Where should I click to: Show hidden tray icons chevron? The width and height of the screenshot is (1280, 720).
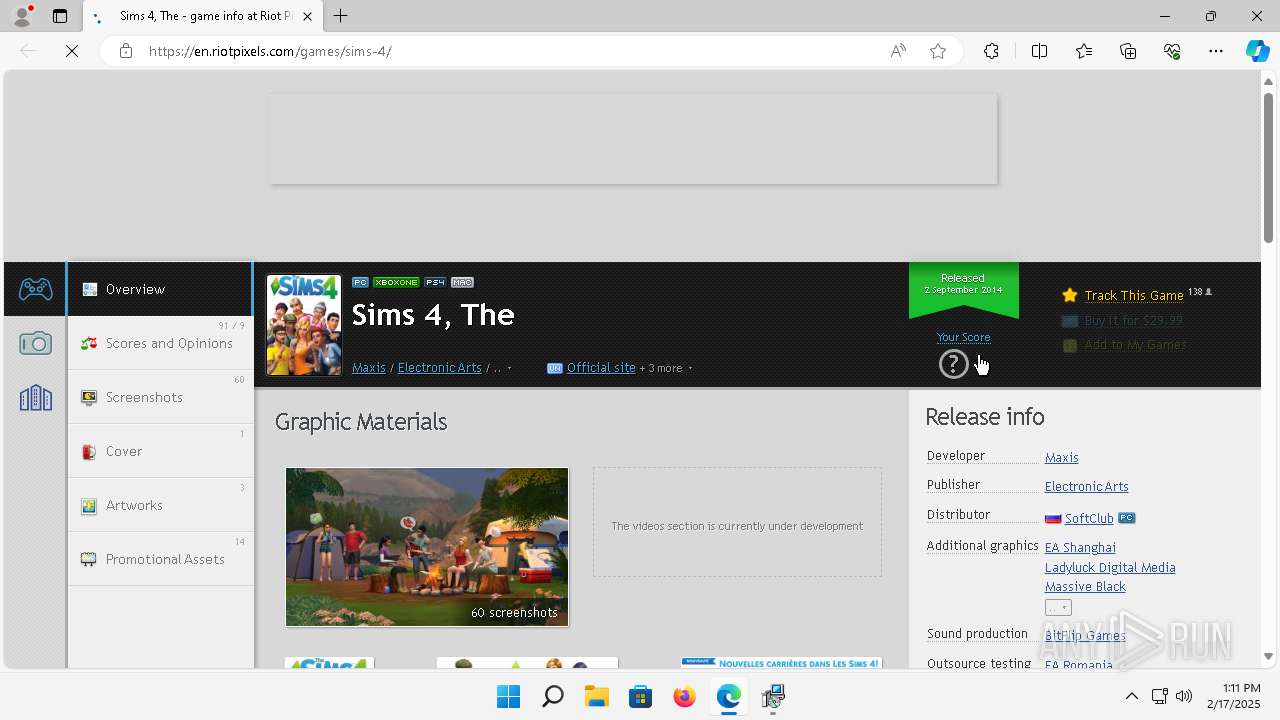pos(1131,696)
